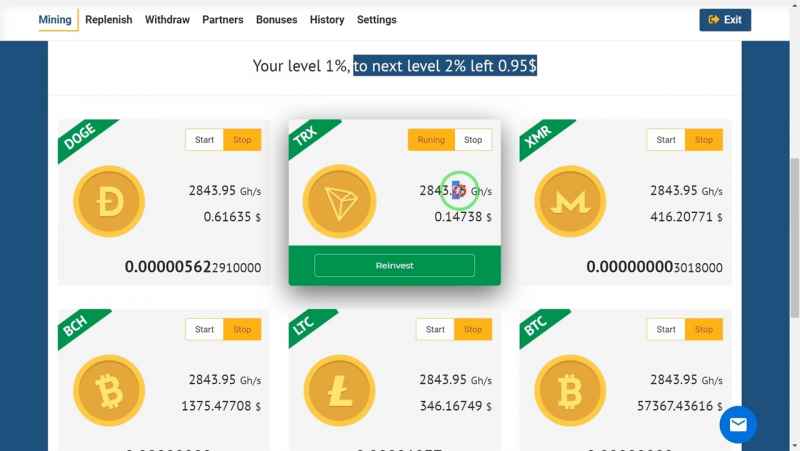
Task: Click the Dogecoin coin icon
Action: tap(109, 201)
